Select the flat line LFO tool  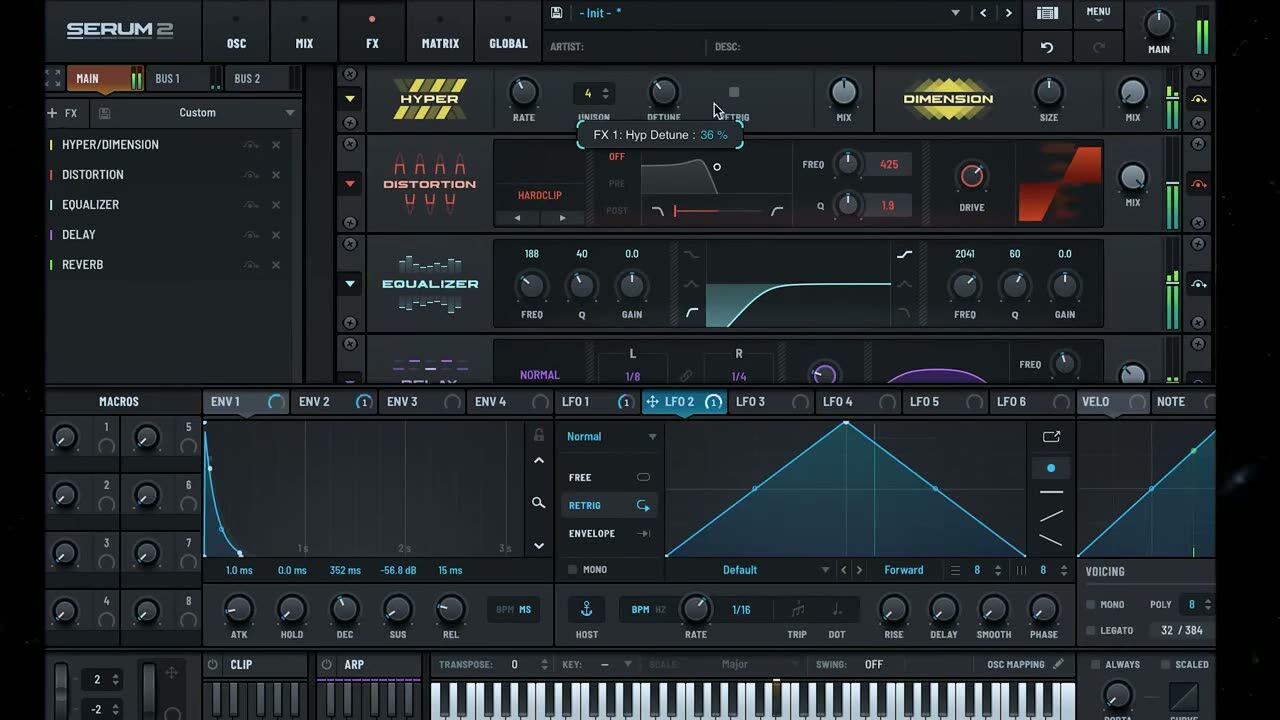(1051, 492)
